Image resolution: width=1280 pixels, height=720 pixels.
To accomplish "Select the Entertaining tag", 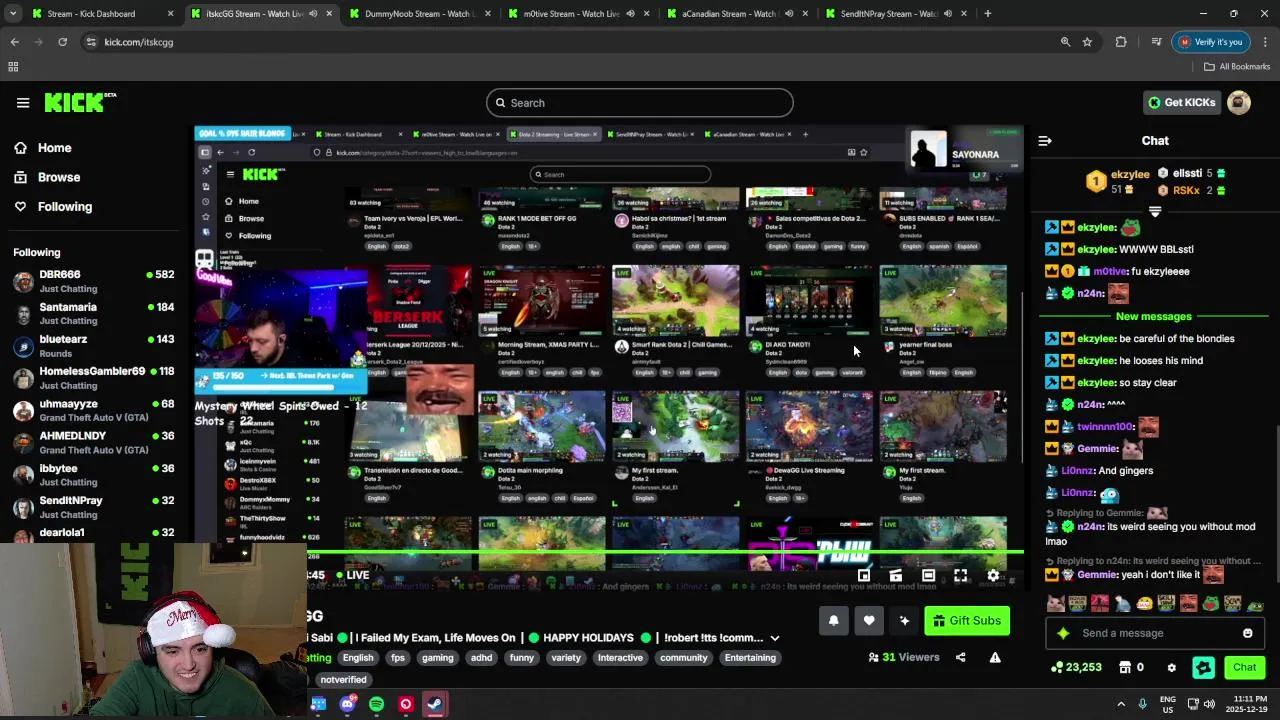I will pyautogui.click(x=750, y=657).
